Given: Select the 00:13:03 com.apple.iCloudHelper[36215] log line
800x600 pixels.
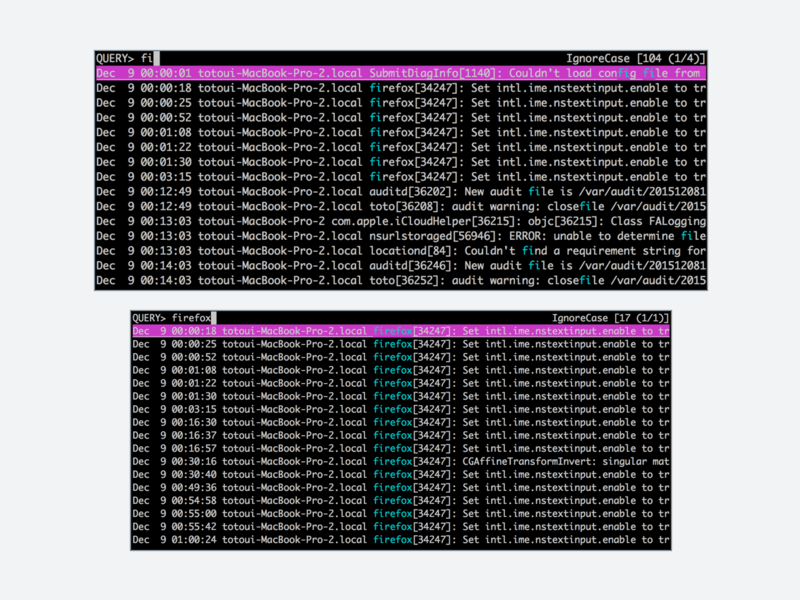Looking at the screenshot, I should (x=401, y=221).
